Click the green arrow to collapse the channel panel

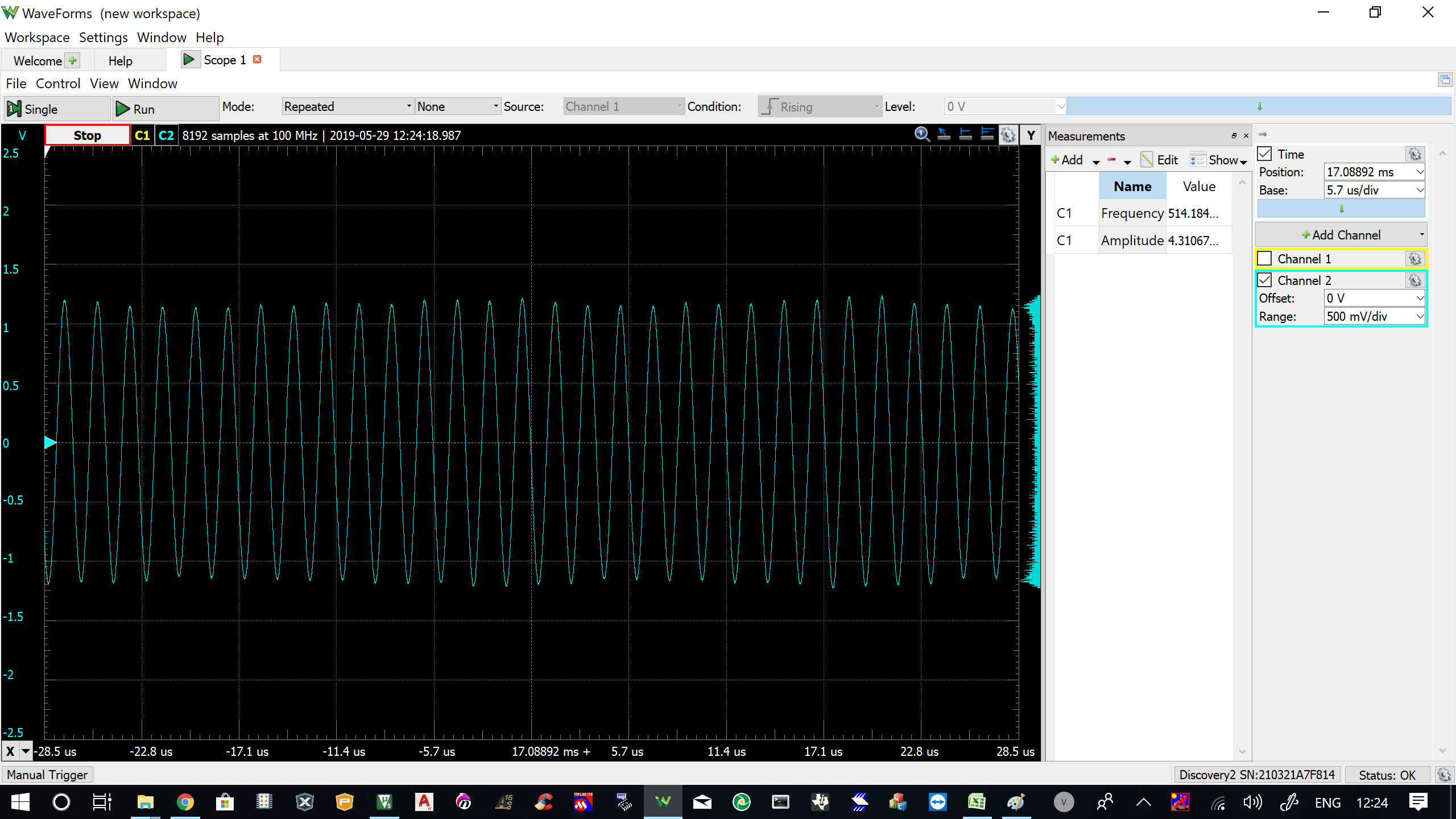[x=1263, y=135]
